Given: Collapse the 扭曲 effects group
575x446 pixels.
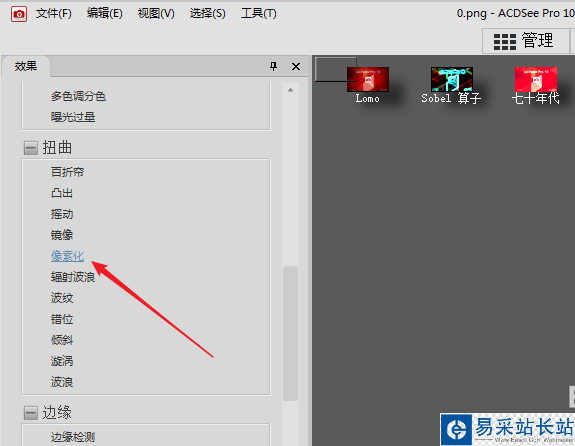Looking at the screenshot, I should click(31, 148).
